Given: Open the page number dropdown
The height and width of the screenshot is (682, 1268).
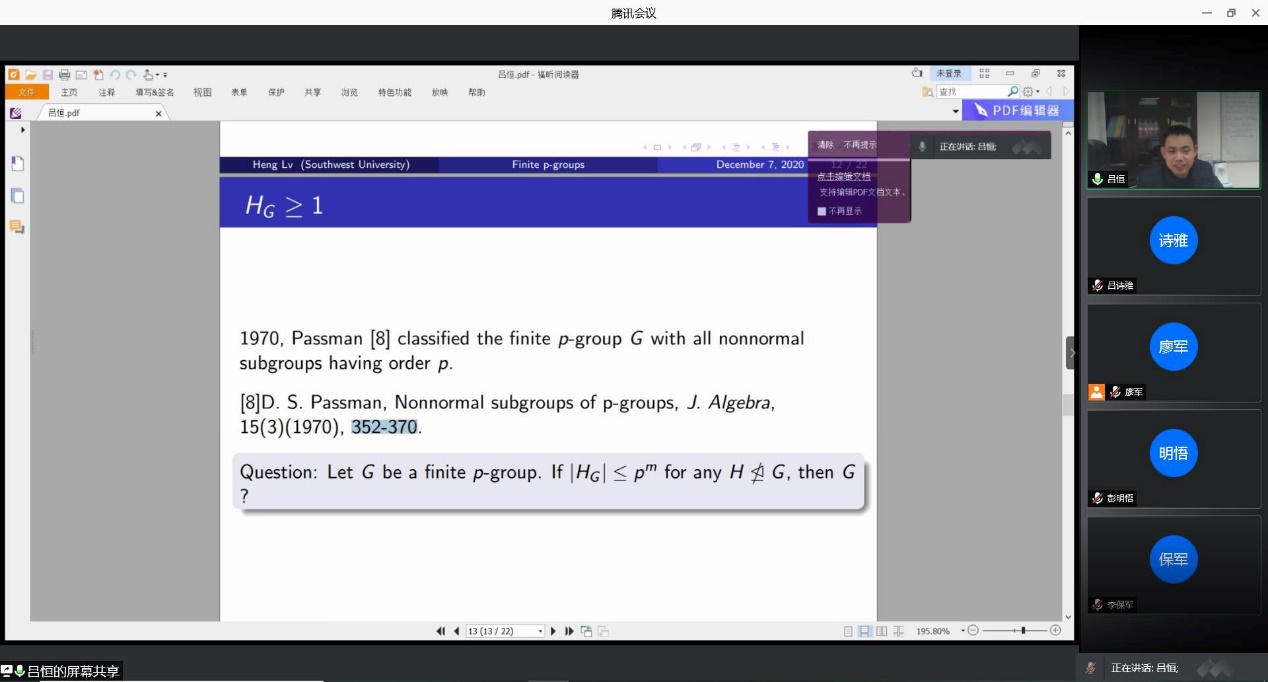Looking at the screenshot, I should point(540,631).
